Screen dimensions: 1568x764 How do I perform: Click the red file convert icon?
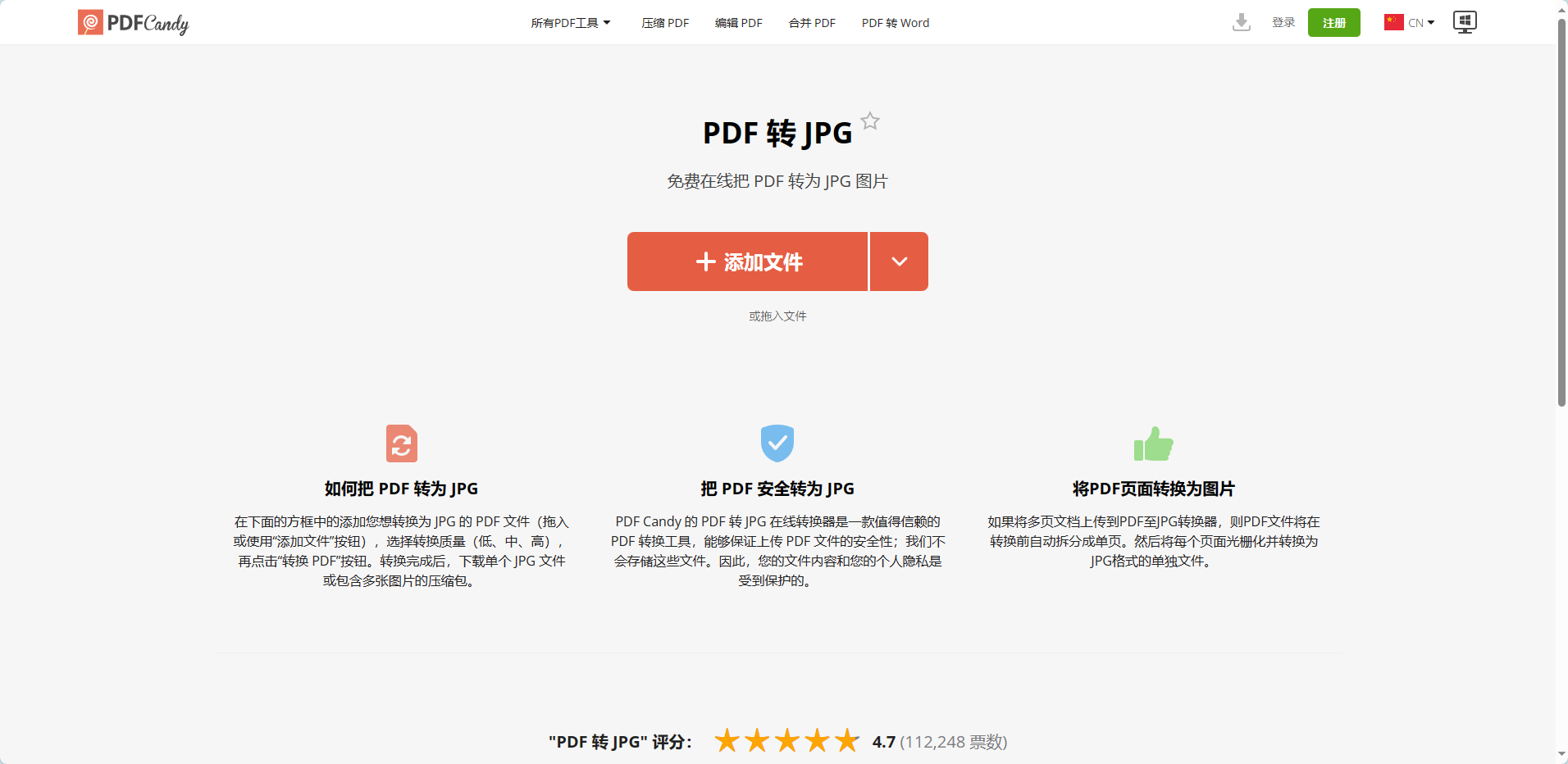coord(402,443)
